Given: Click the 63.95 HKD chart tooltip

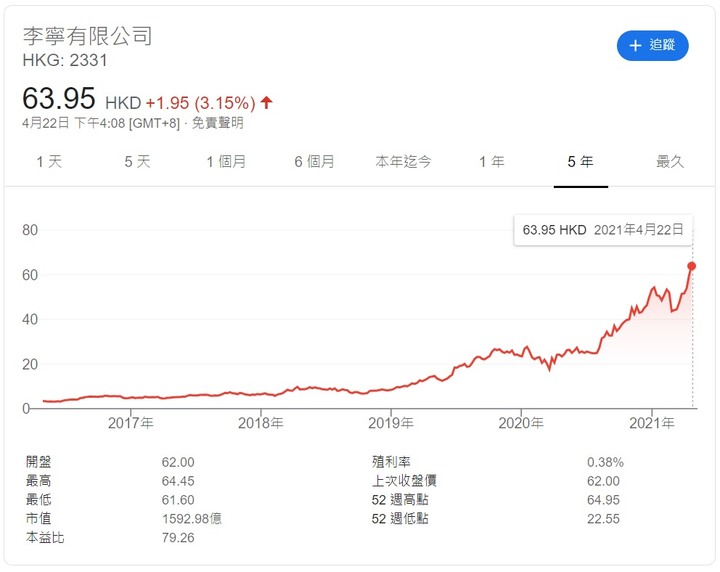Looking at the screenshot, I should 603,230.
